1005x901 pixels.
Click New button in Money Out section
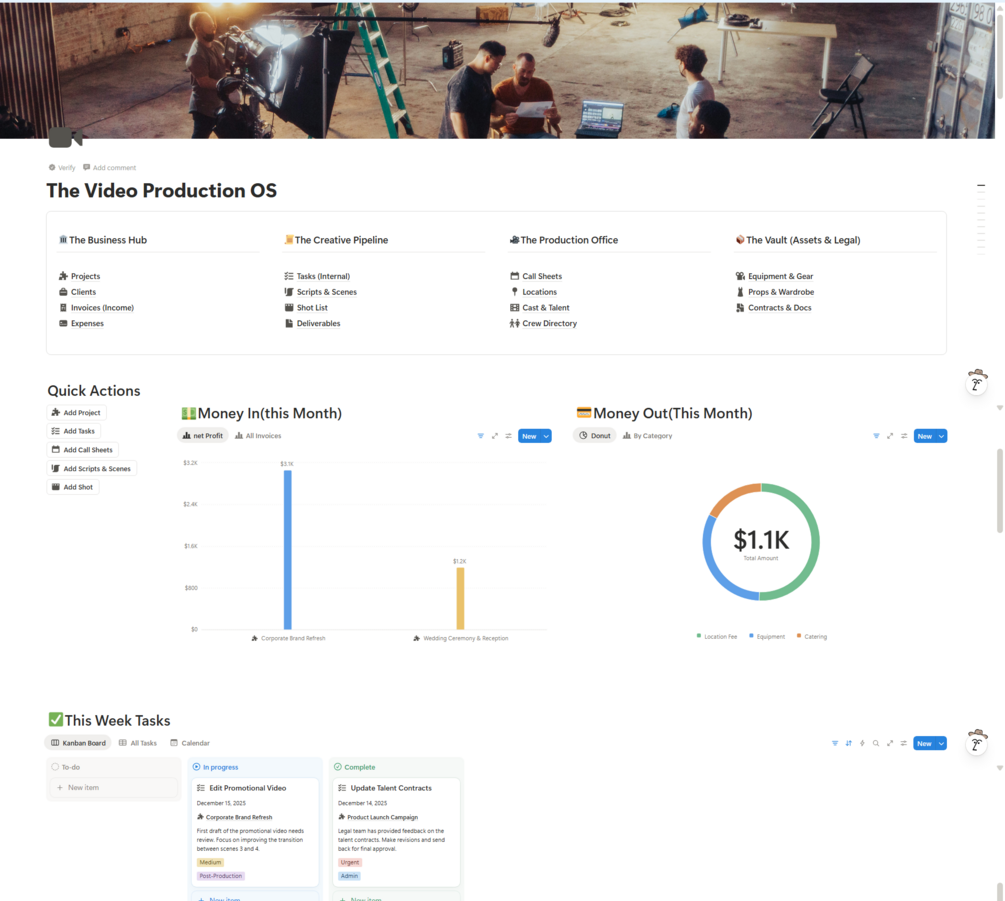point(925,436)
